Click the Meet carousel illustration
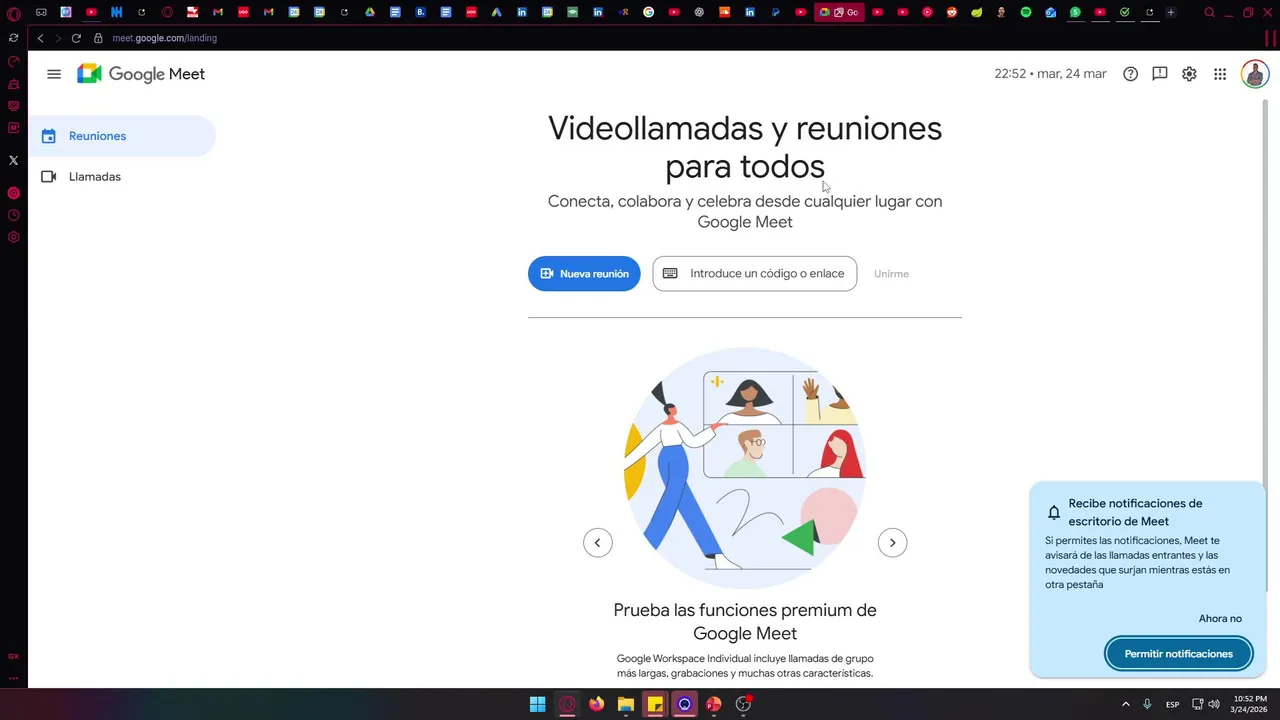1280x720 pixels. point(745,468)
